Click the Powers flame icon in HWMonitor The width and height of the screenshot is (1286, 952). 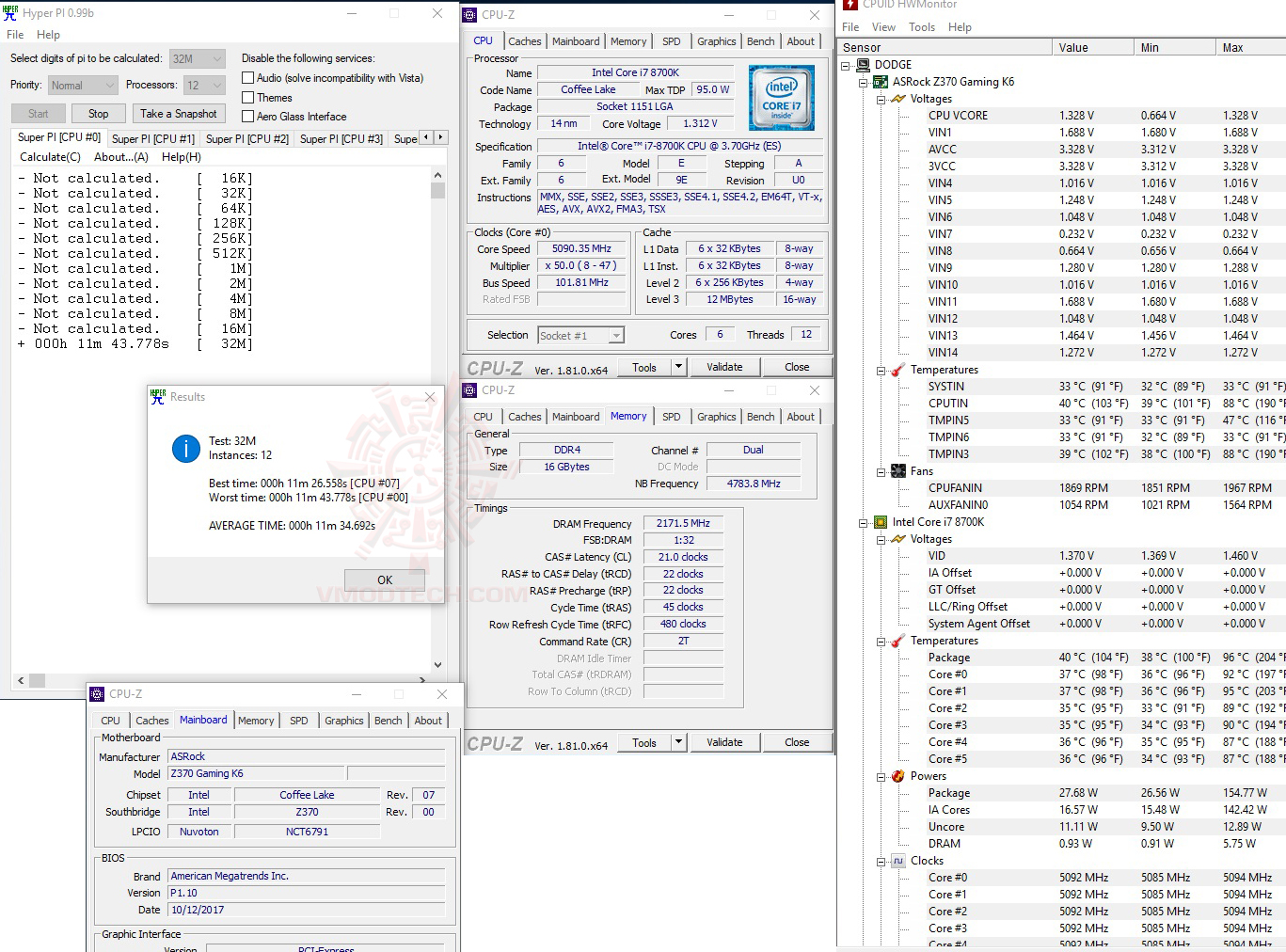(897, 776)
